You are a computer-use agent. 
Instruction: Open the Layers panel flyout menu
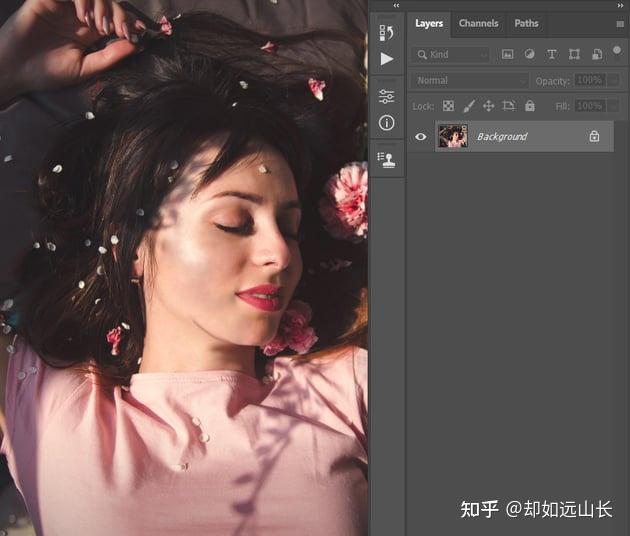[x=620, y=24]
